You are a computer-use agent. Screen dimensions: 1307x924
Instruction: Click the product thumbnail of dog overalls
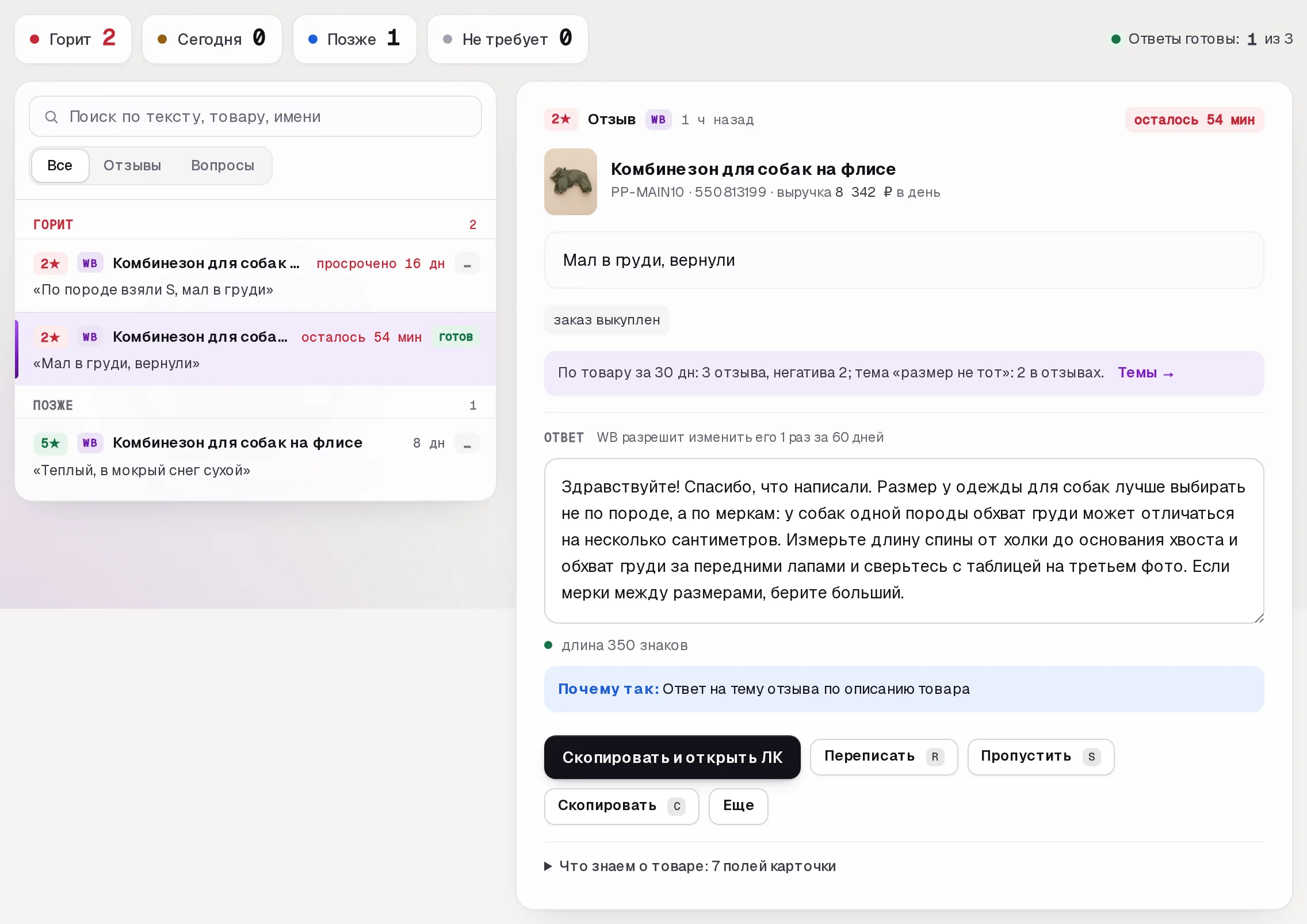570,182
